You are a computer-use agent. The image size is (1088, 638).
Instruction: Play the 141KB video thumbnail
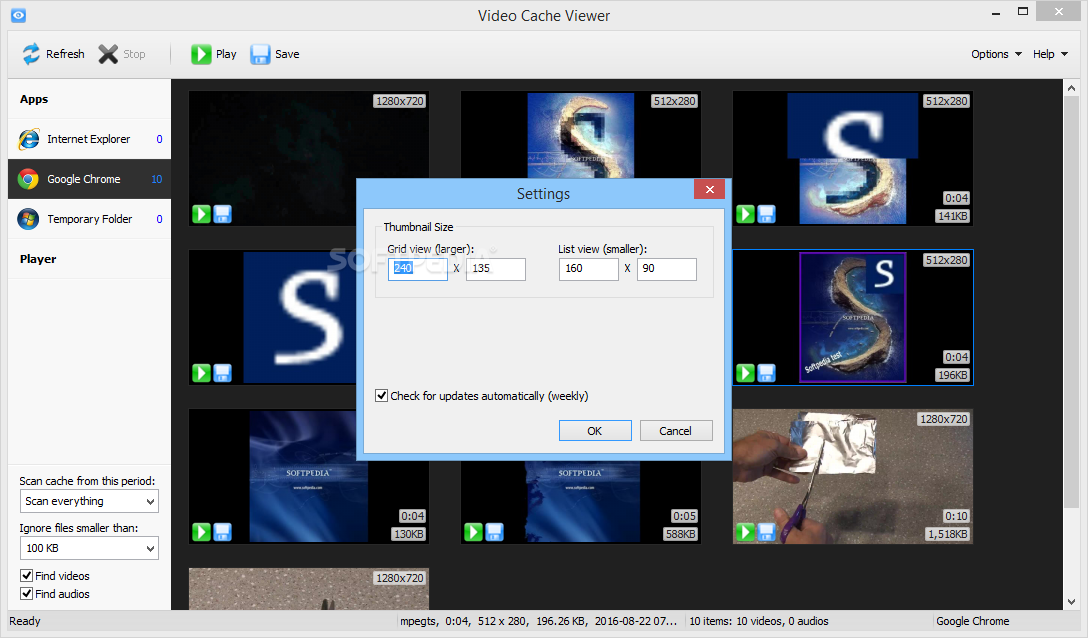point(745,214)
